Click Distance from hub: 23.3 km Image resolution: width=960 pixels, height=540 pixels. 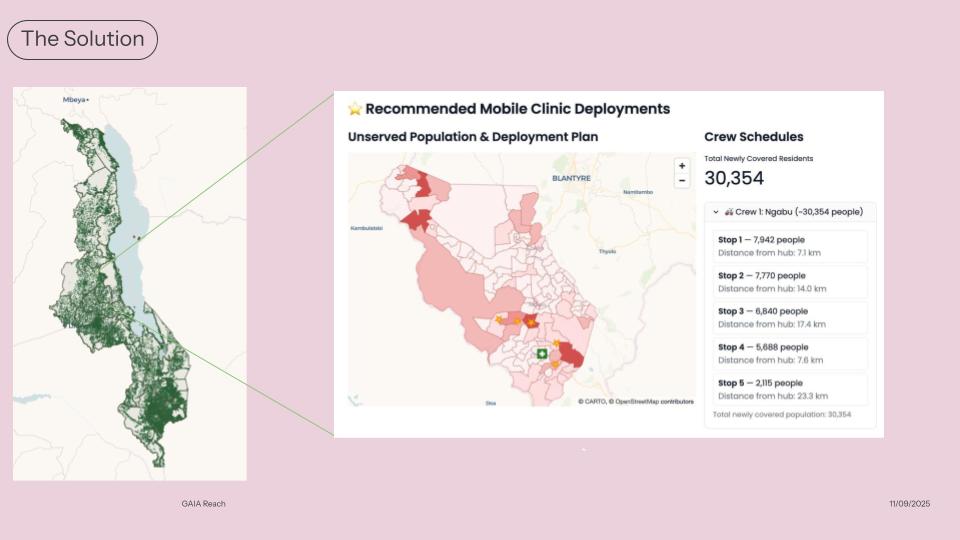tap(773, 396)
